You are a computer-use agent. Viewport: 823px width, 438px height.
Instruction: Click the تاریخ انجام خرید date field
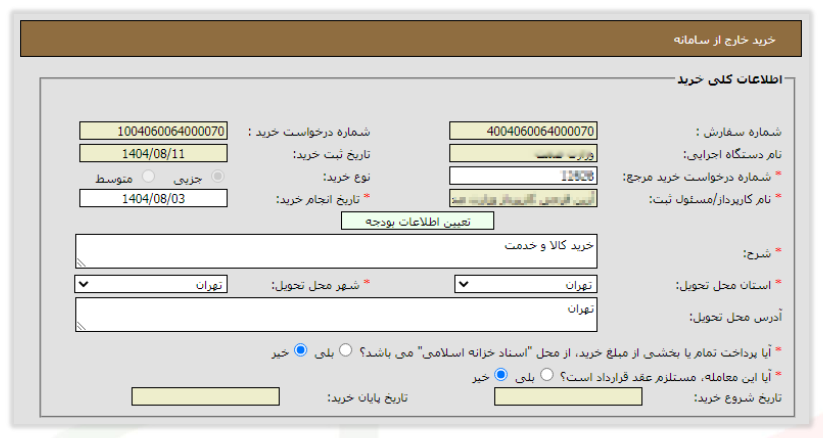[x=153, y=199]
